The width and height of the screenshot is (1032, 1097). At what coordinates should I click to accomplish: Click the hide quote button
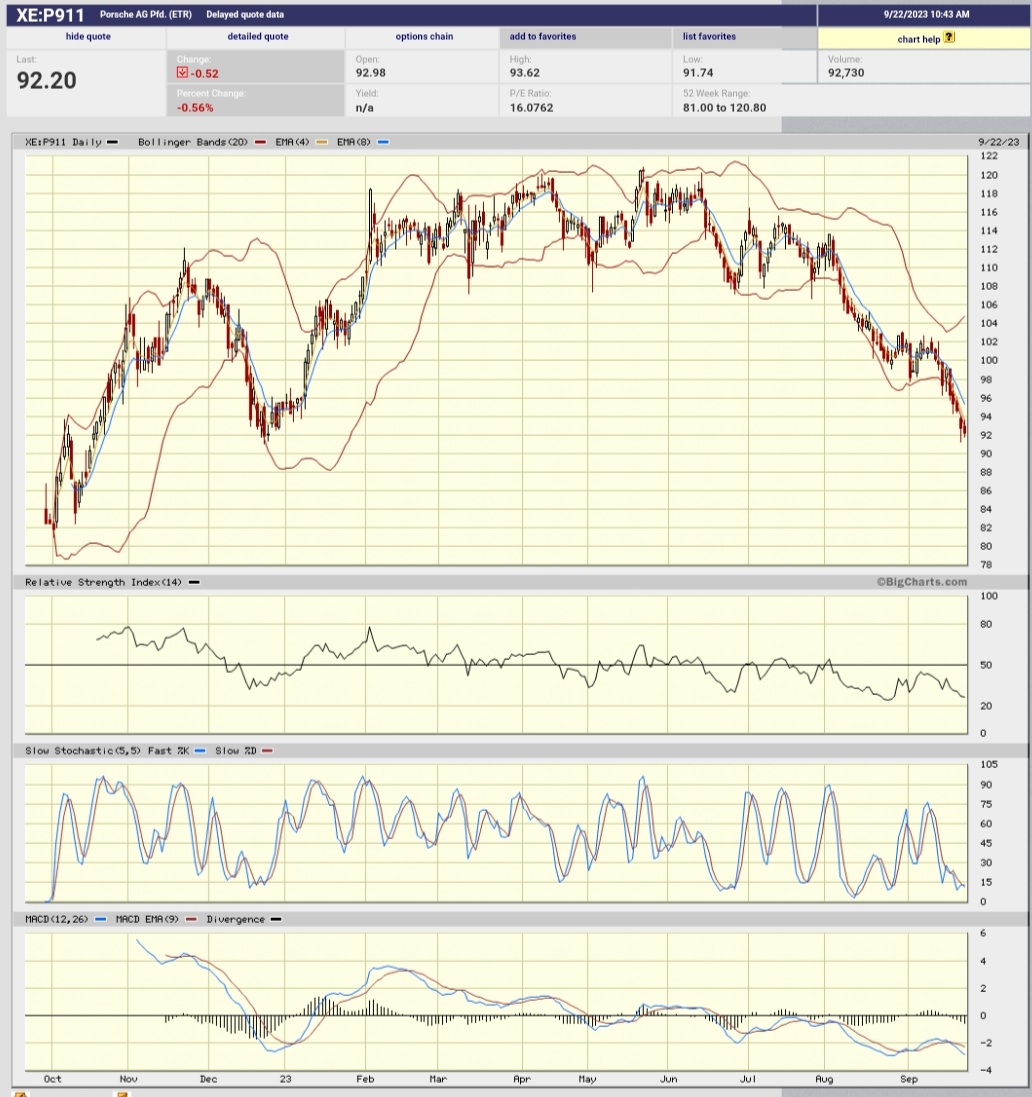(x=86, y=36)
